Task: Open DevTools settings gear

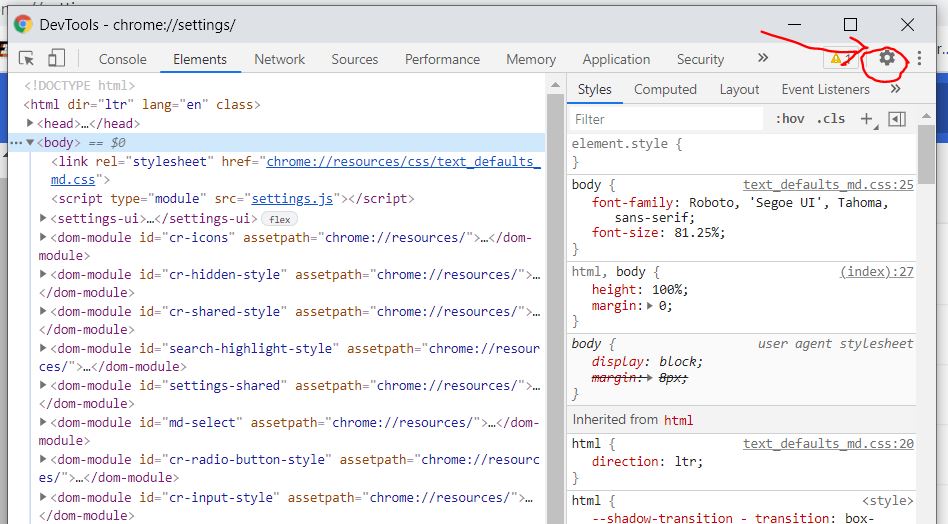Action: pyautogui.click(x=886, y=58)
